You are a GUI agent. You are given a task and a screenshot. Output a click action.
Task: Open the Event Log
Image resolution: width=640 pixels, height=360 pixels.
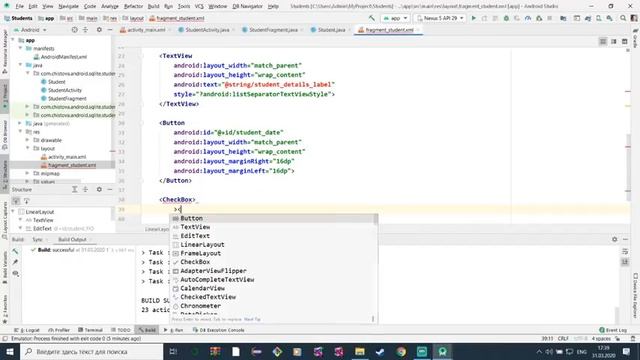[613, 330]
